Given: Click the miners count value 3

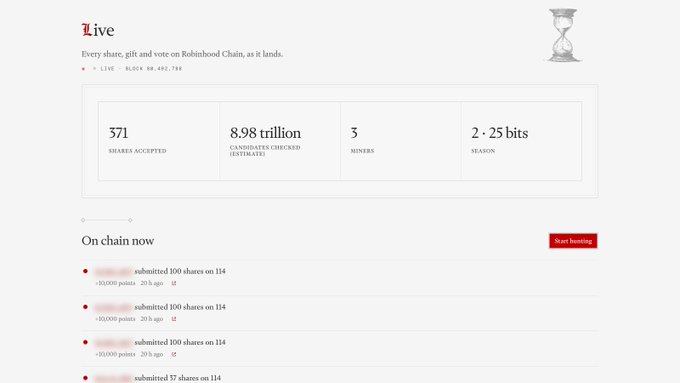Looking at the screenshot, I should click(354, 133).
